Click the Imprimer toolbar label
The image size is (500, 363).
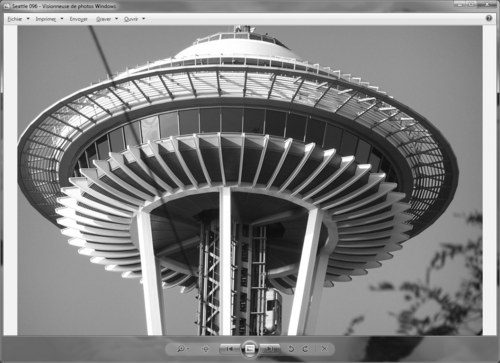(46, 19)
